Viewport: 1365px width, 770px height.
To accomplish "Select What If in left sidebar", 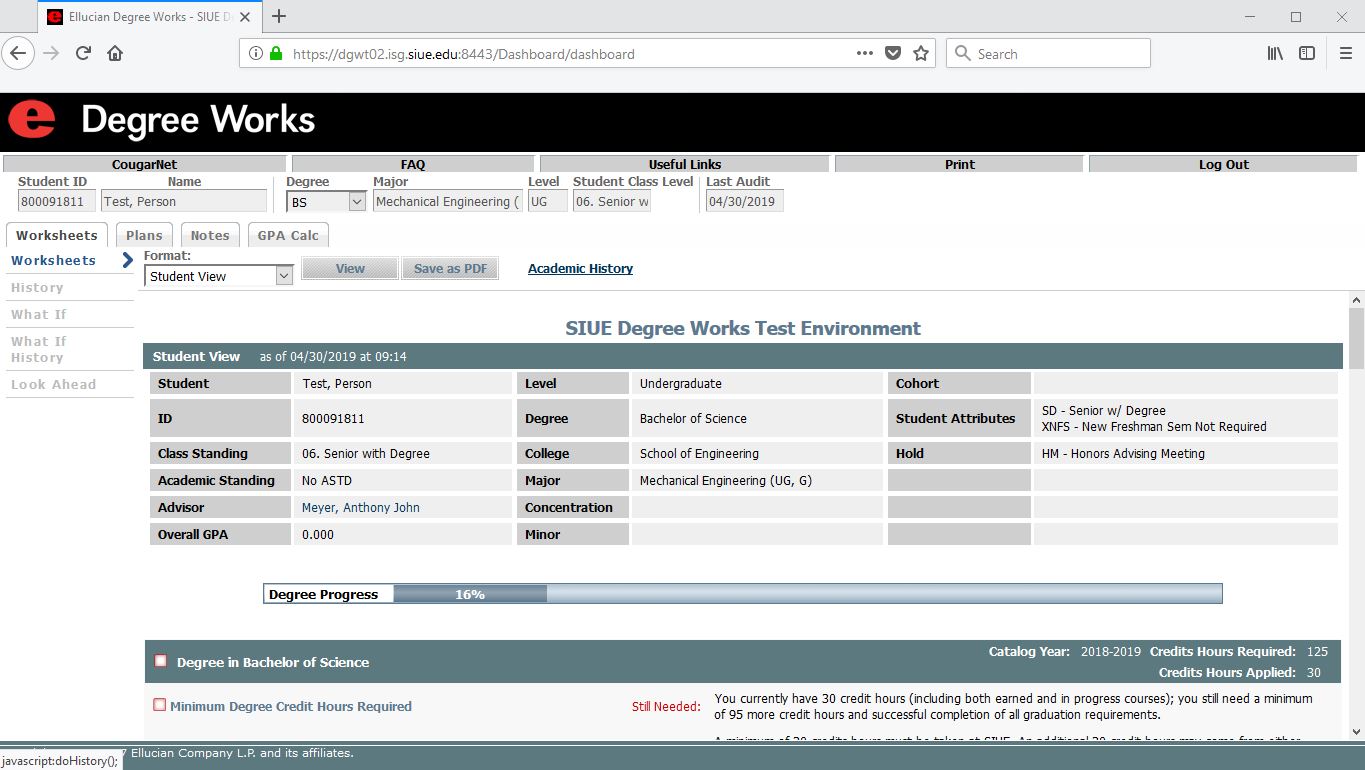I will click(39, 314).
